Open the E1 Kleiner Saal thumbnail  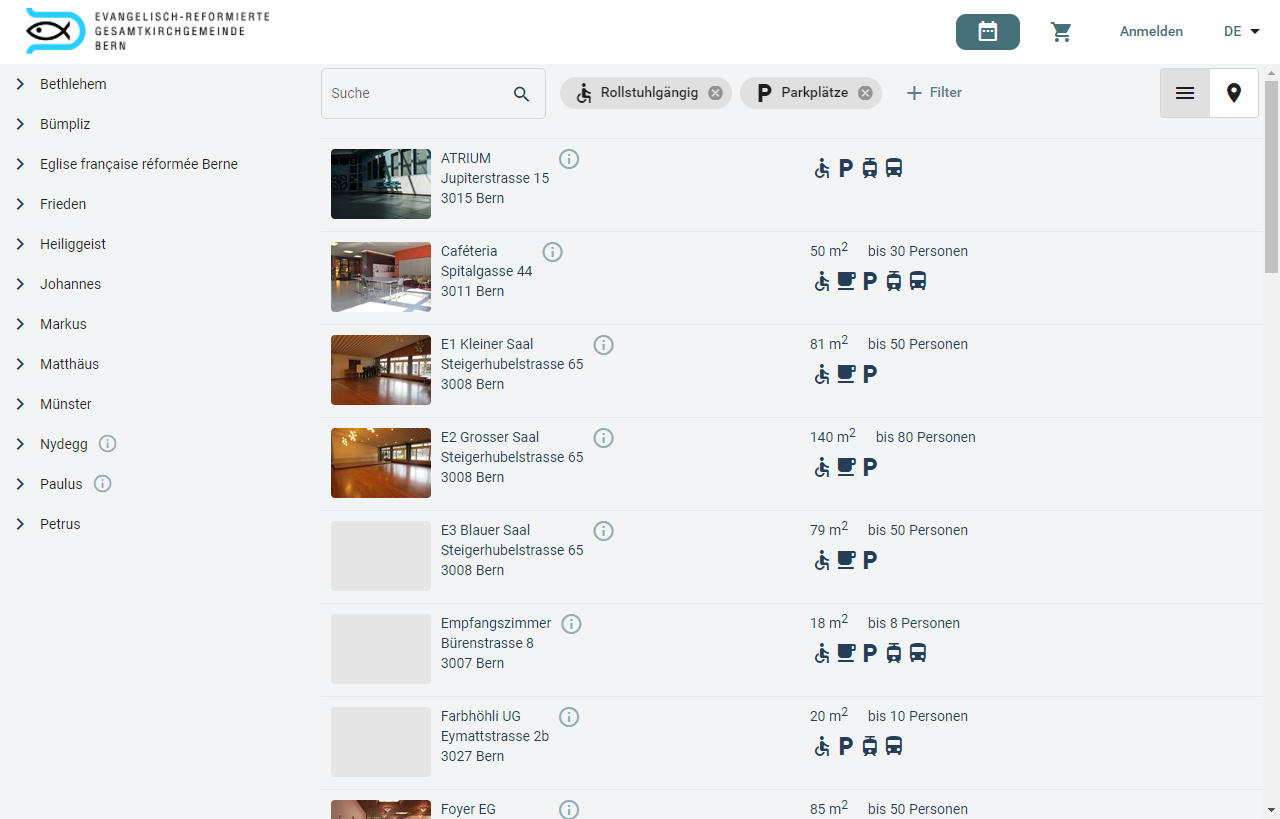pyautogui.click(x=381, y=370)
